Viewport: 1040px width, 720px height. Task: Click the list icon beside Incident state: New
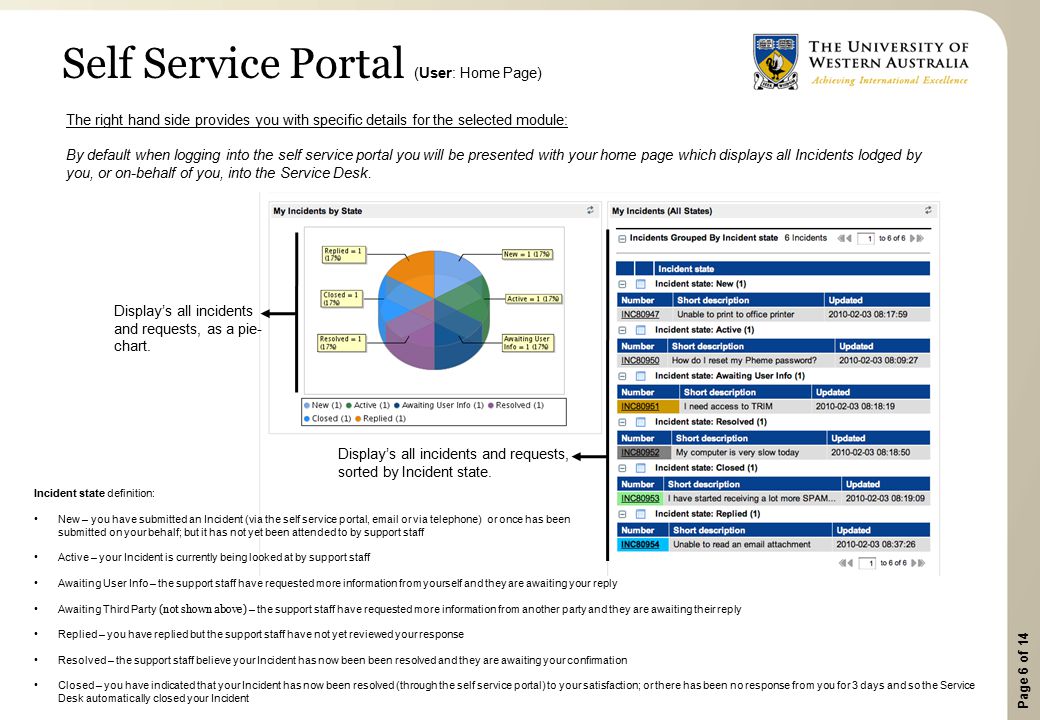tap(641, 284)
